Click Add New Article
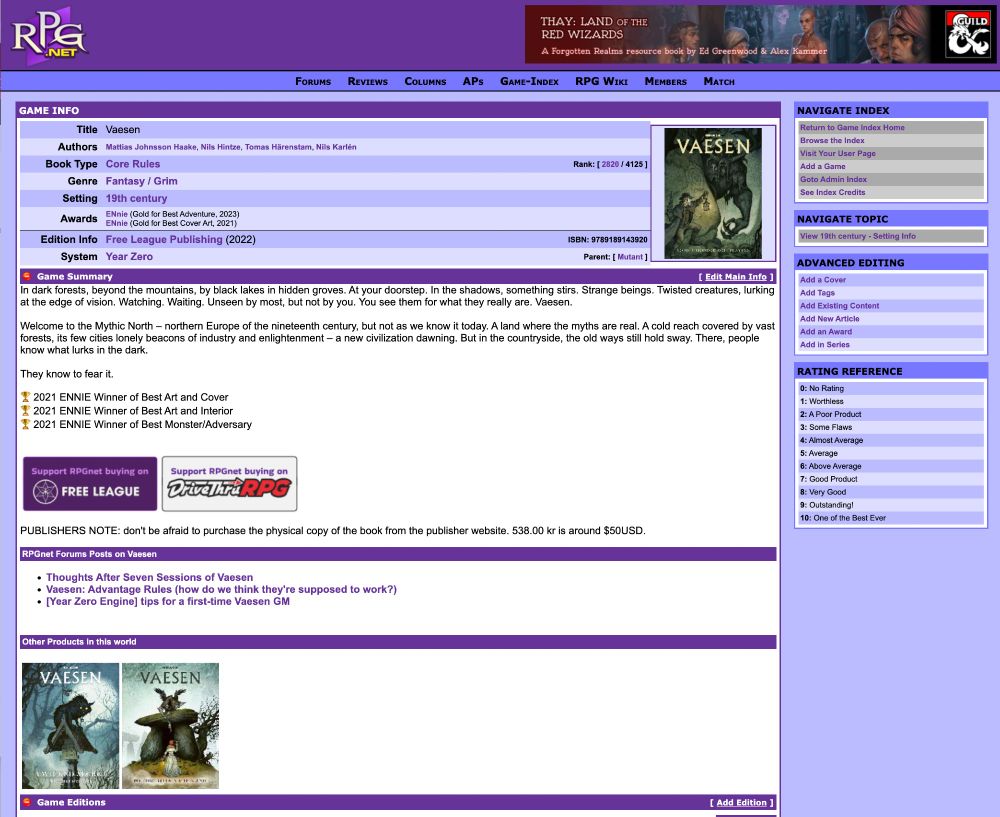Image resolution: width=1000 pixels, height=817 pixels. pos(830,319)
